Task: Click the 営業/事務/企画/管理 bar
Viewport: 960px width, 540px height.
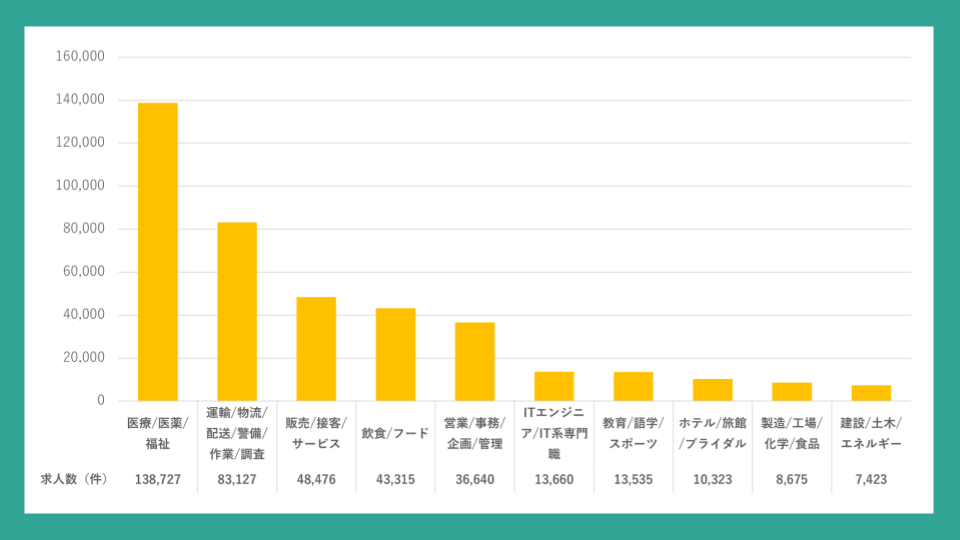Action: 475,362
